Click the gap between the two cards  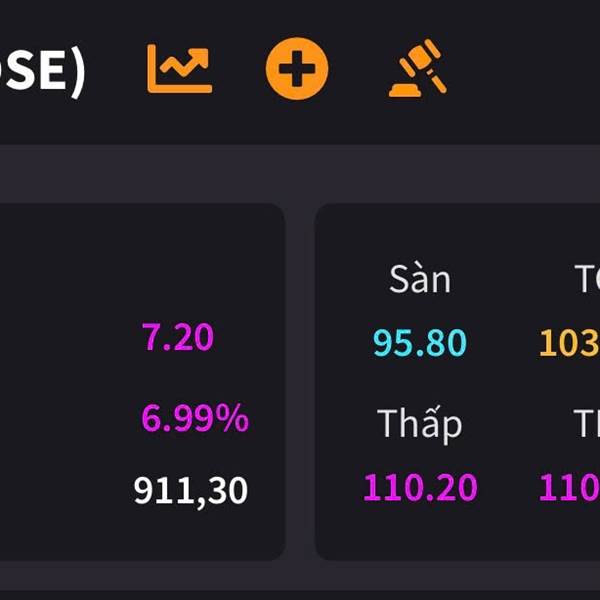[300, 380]
